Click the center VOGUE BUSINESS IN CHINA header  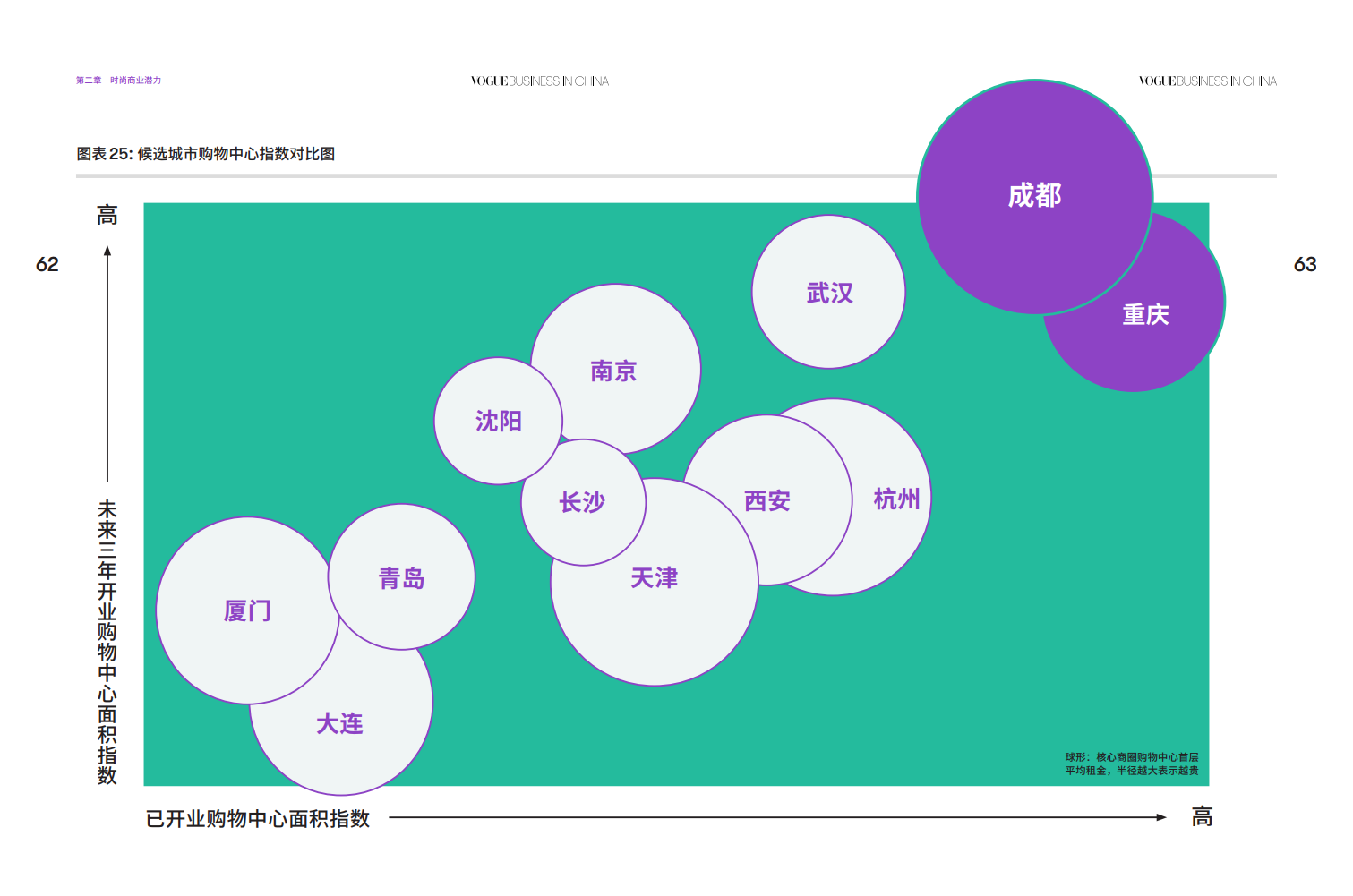pyautogui.click(x=539, y=81)
